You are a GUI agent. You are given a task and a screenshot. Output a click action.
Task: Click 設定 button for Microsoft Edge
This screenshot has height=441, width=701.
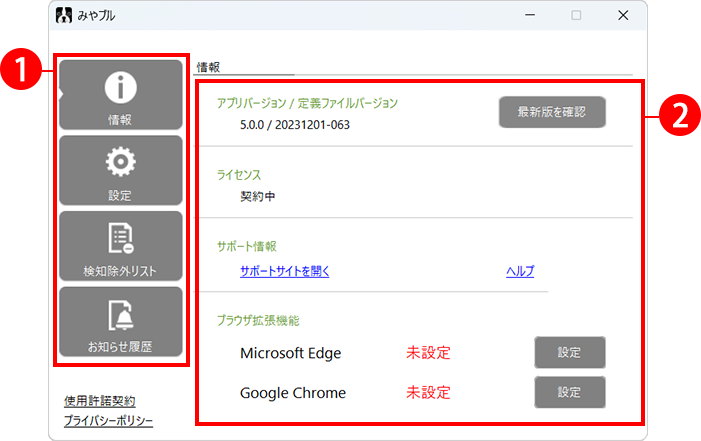click(x=569, y=352)
